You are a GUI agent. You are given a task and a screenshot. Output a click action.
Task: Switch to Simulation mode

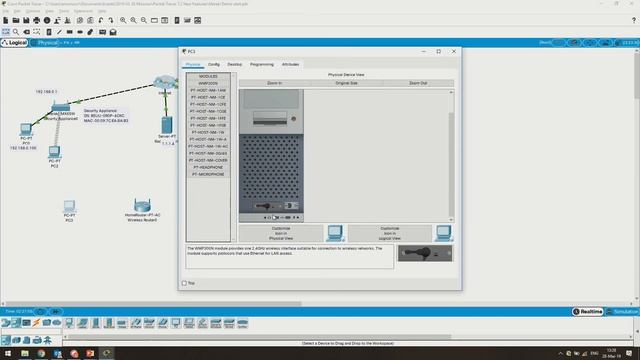622,311
